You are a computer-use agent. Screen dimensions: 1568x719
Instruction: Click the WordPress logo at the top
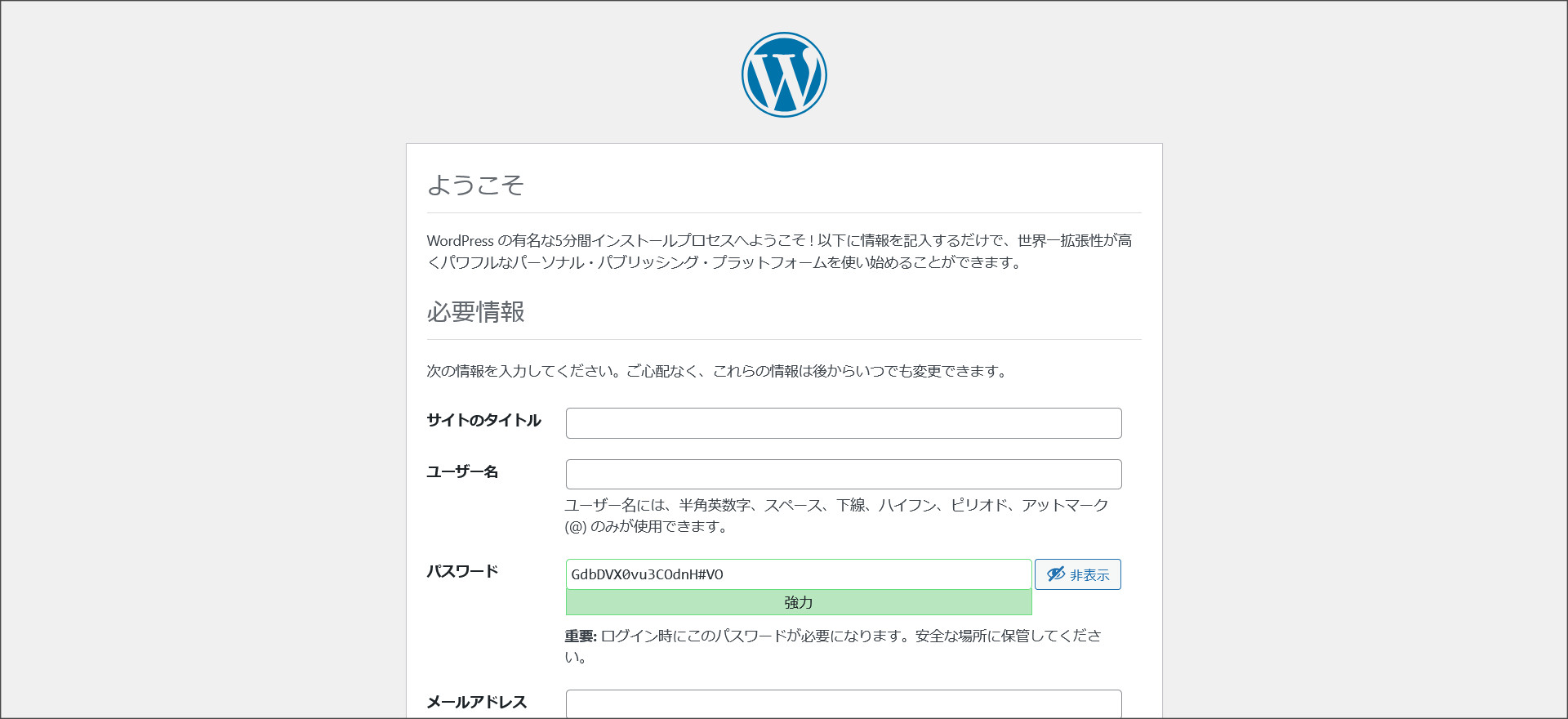[784, 75]
